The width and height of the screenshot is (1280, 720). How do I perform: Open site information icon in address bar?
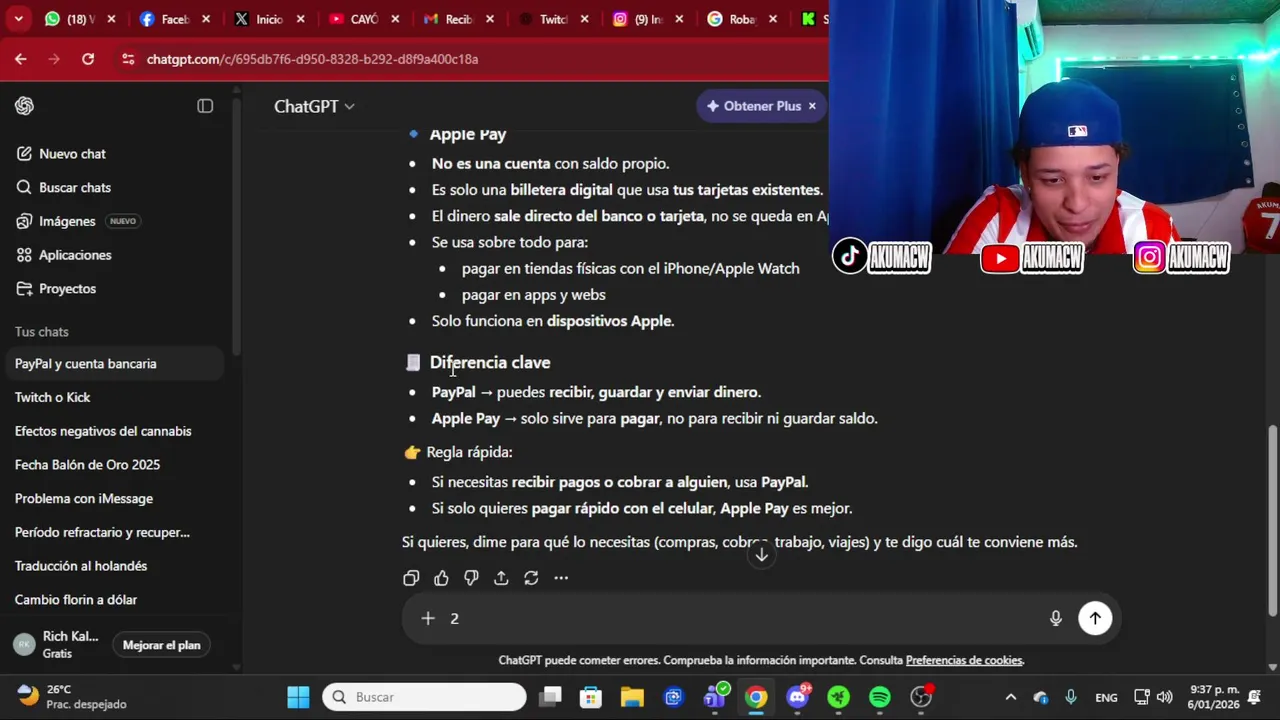pos(128,59)
